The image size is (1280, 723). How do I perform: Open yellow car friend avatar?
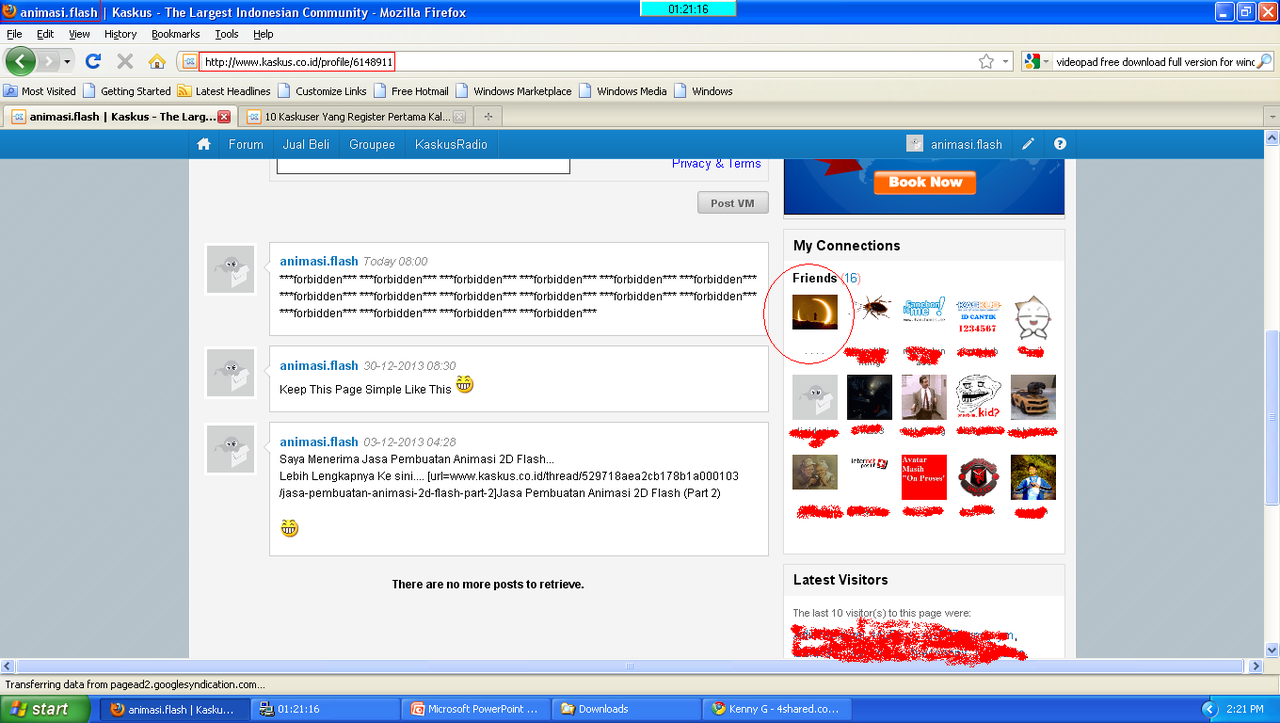[x=1033, y=397]
